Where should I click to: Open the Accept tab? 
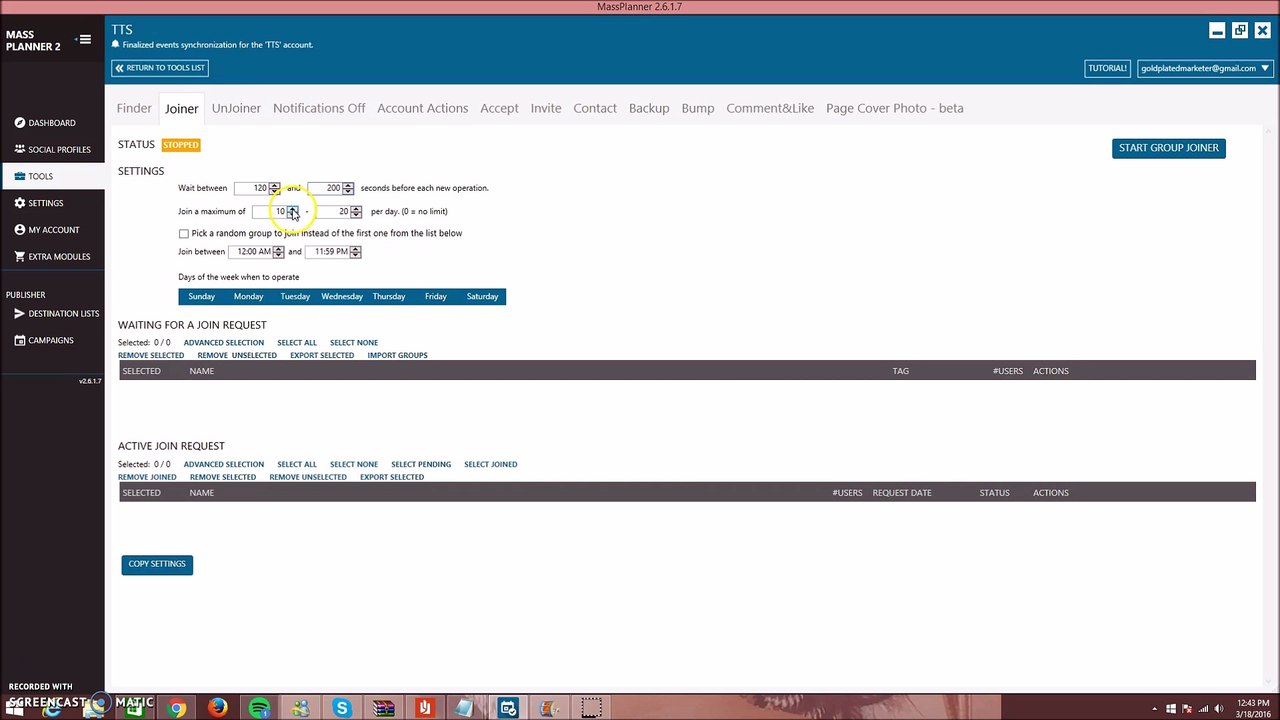[x=499, y=108]
